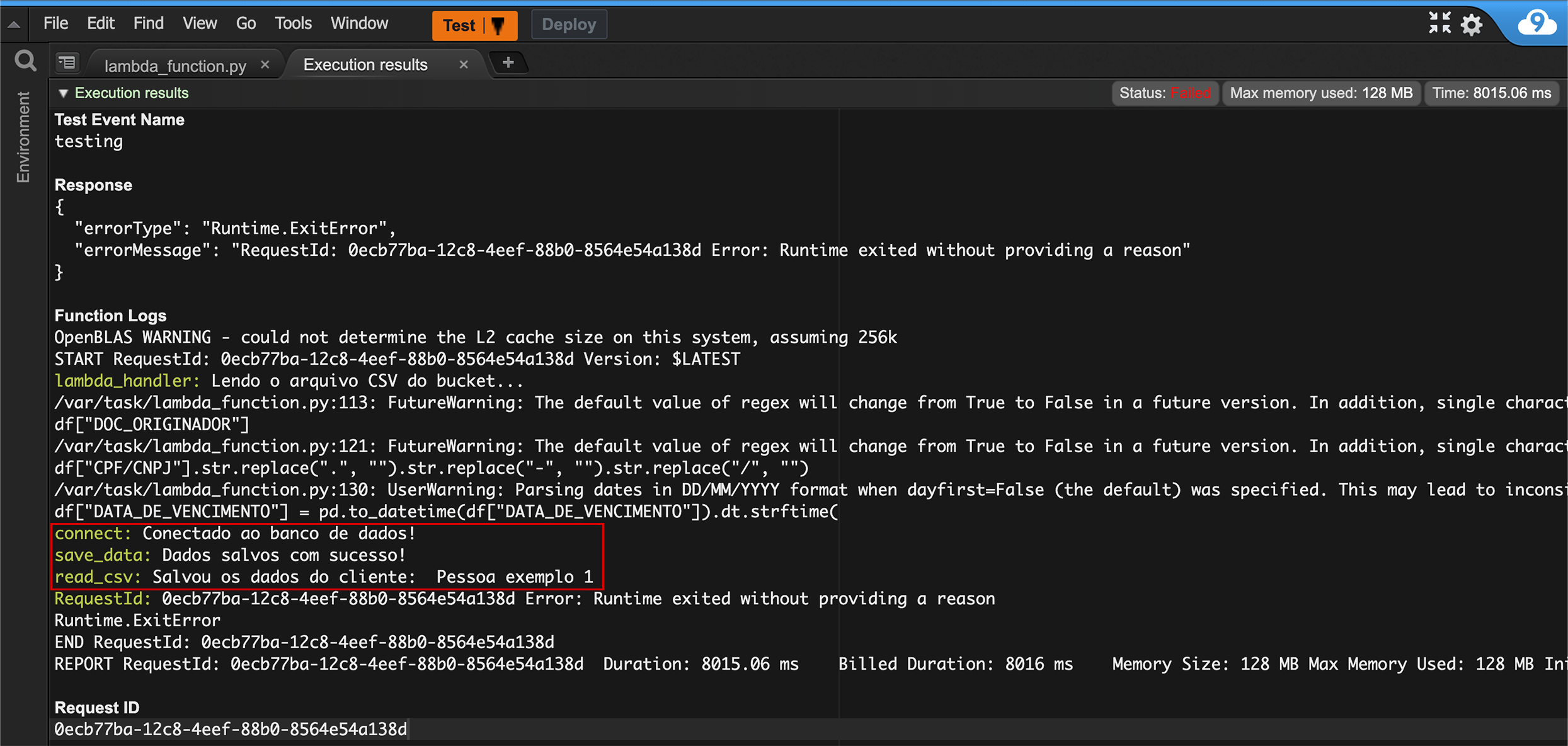Click the Cloud9 logo icon
Image resolution: width=1568 pixels, height=746 pixels.
pos(1537,23)
